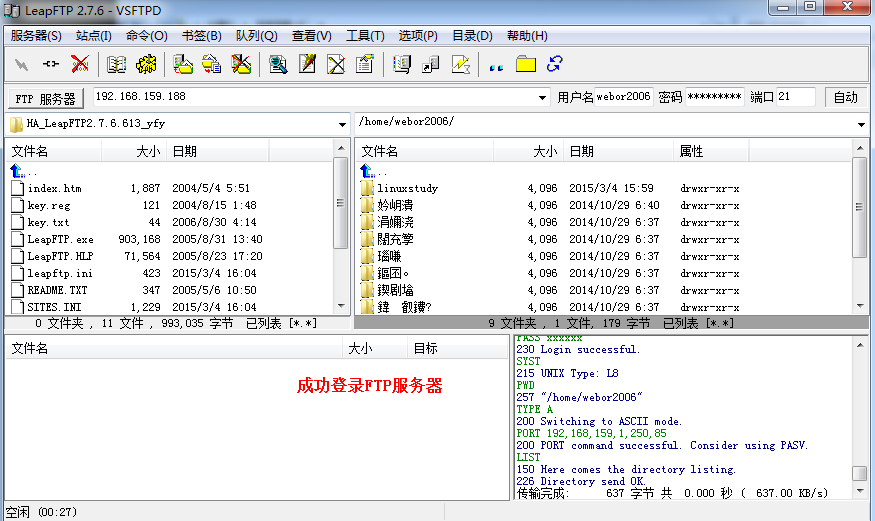Click the edit file pencil icon

pyautogui.click(x=307, y=64)
